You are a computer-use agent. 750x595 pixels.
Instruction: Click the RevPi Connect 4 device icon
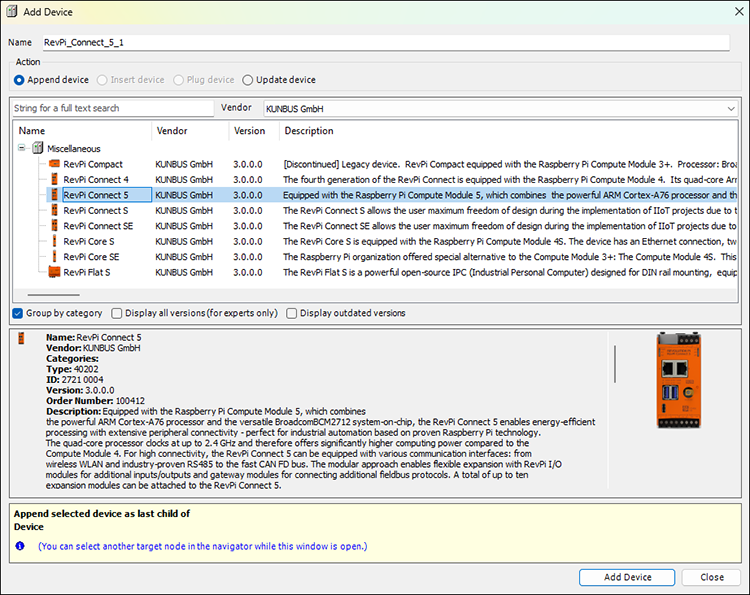[55, 179]
